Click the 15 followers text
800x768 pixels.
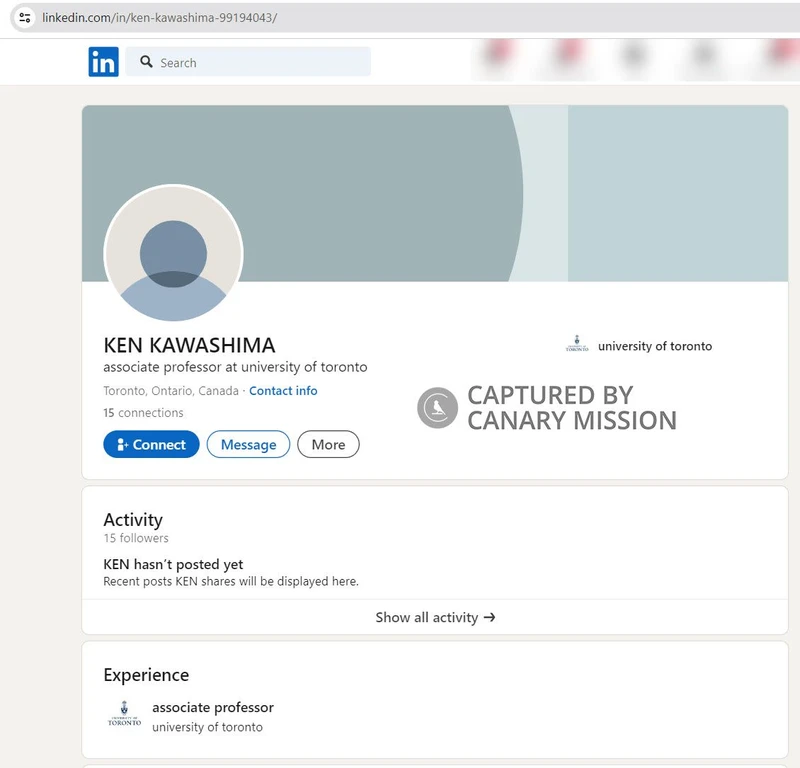(136, 538)
